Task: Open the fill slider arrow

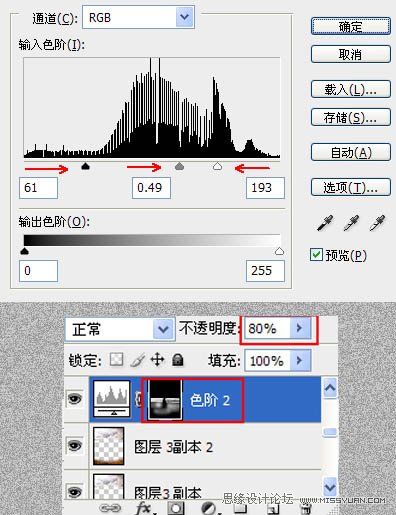Action: 300,360
